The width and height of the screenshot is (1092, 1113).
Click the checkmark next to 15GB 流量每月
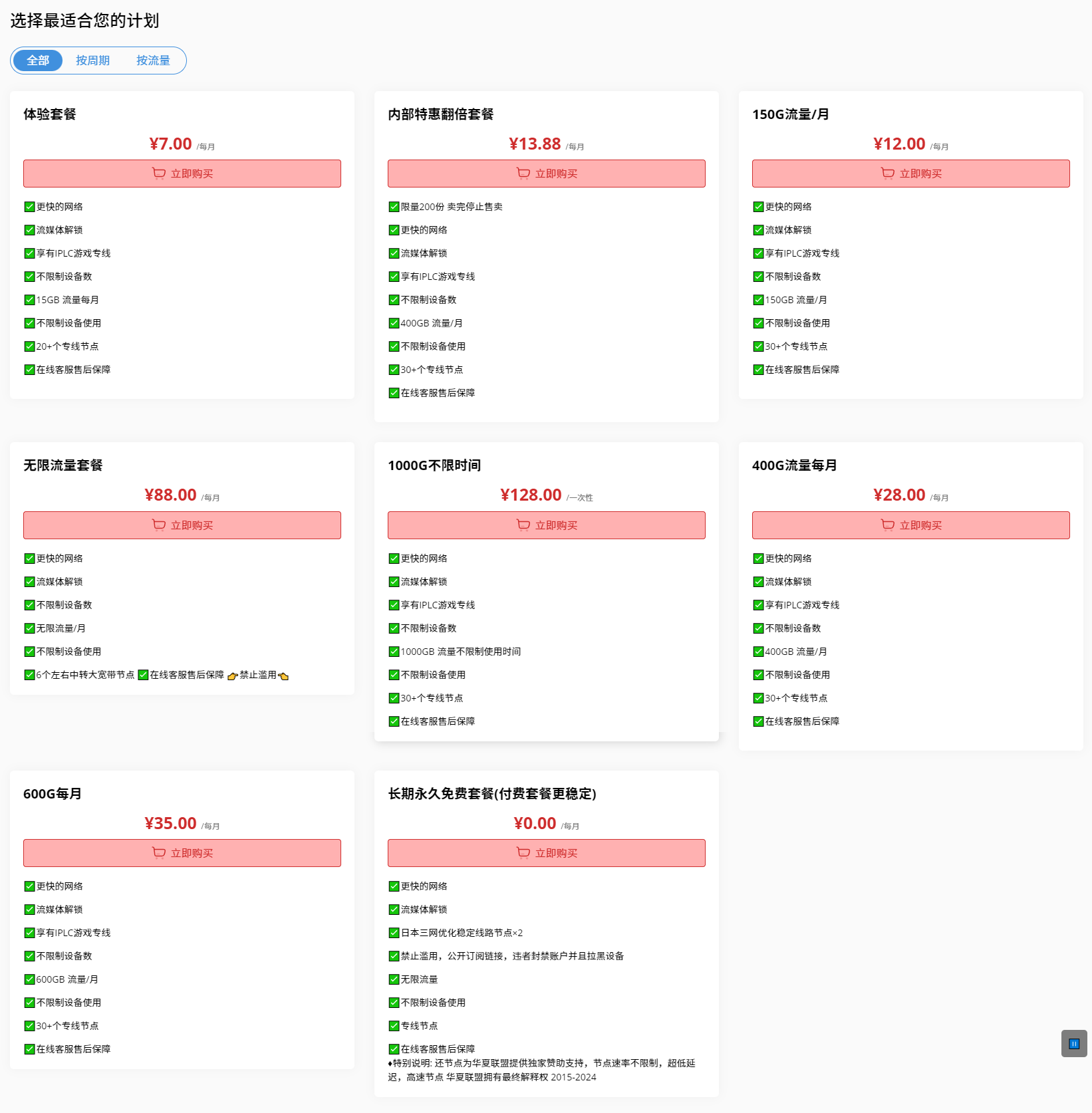pos(29,300)
